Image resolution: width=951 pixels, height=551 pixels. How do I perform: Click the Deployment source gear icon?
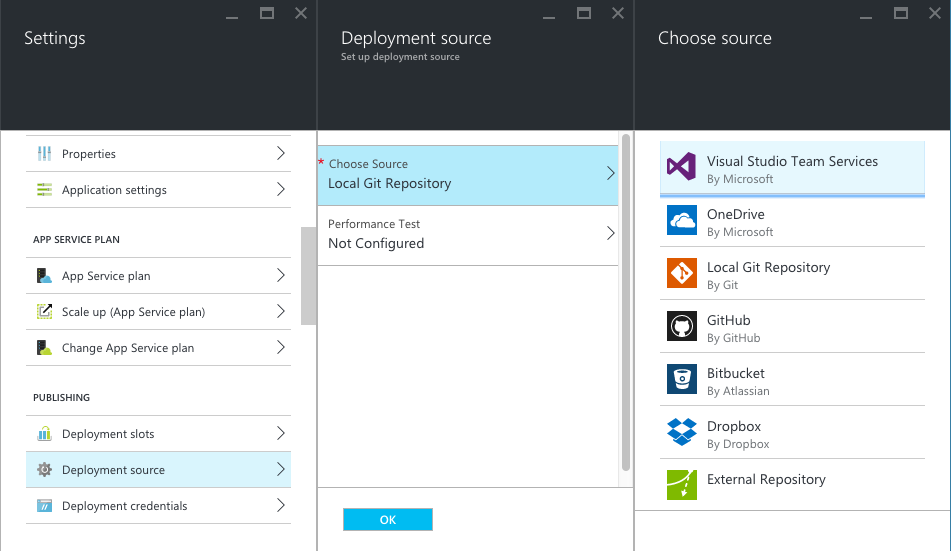[44, 470]
